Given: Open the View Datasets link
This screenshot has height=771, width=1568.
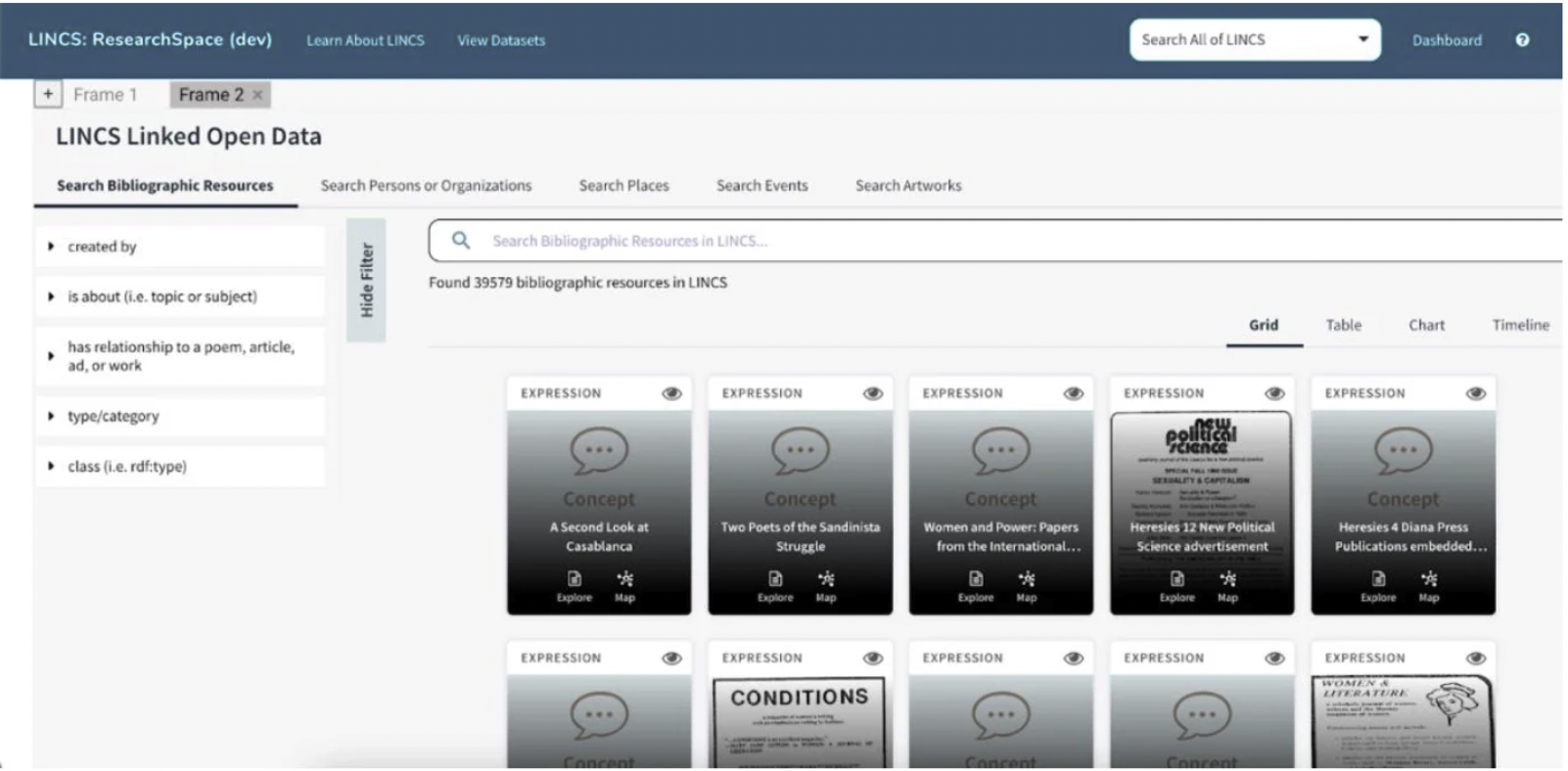Looking at the screenshot, I should click(501, 40).
